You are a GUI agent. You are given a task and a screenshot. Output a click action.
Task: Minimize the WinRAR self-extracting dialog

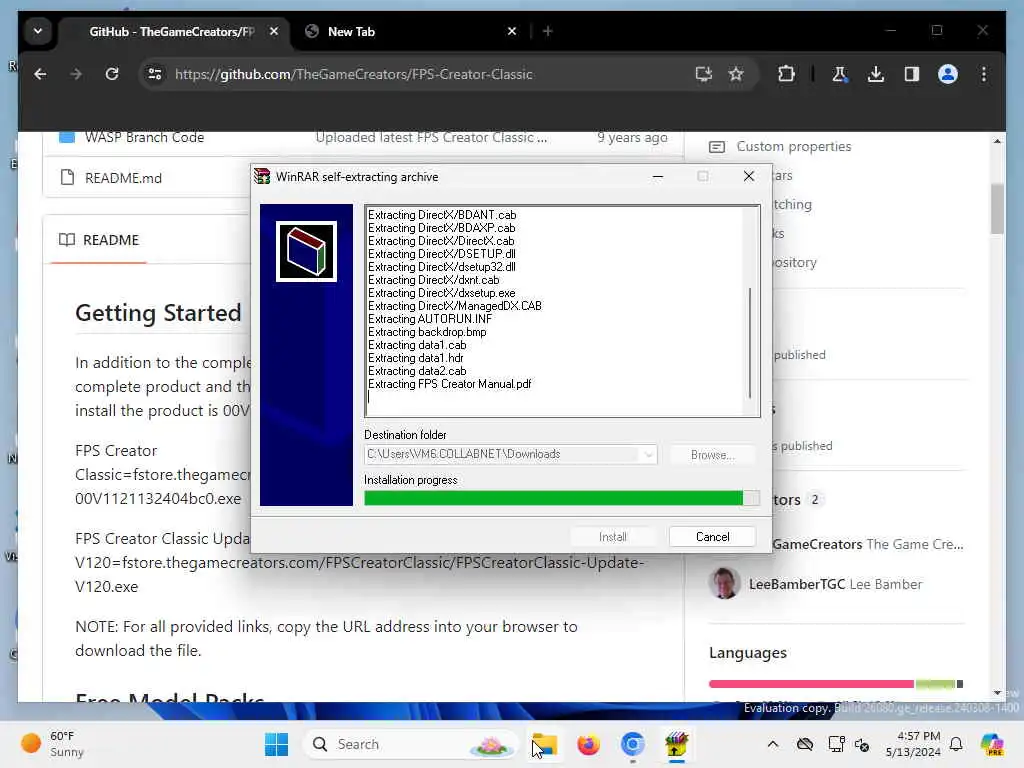[658, 176]
